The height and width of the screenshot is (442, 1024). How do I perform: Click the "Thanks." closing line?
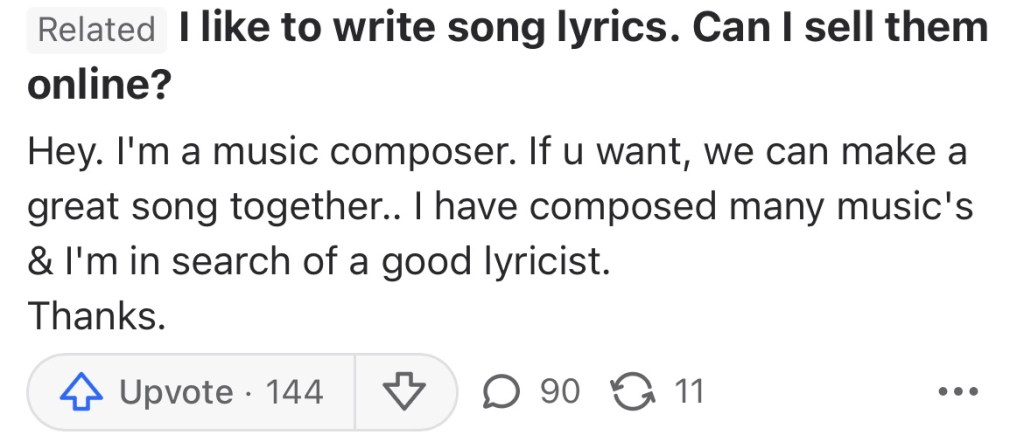[96, 316]
